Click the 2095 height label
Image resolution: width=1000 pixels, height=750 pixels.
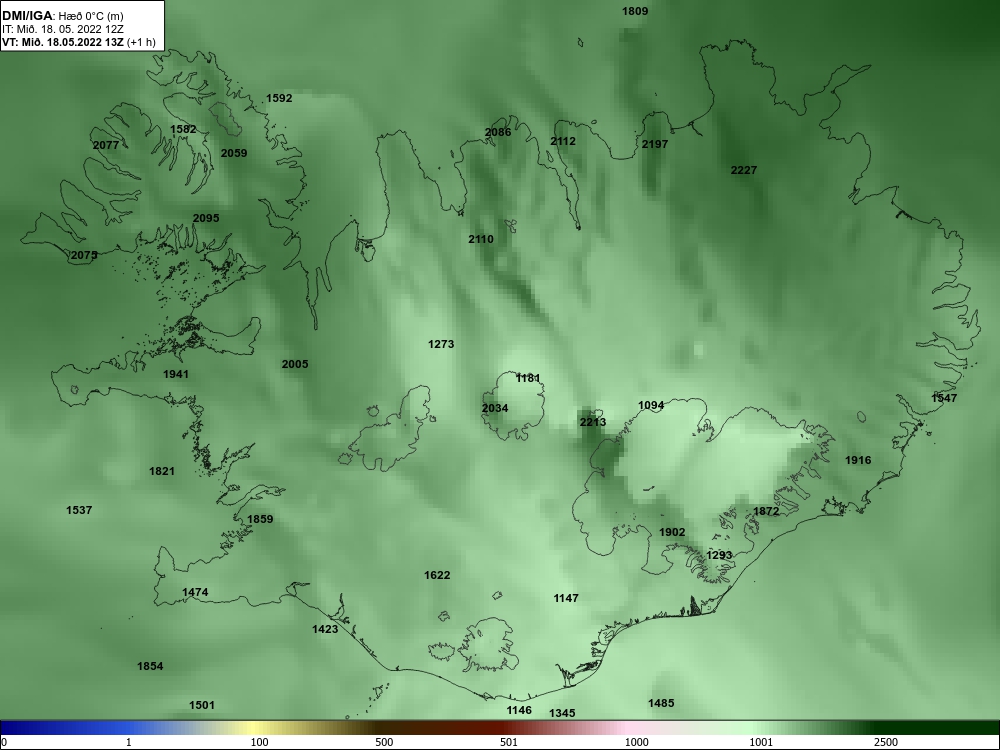pos(206,218)
